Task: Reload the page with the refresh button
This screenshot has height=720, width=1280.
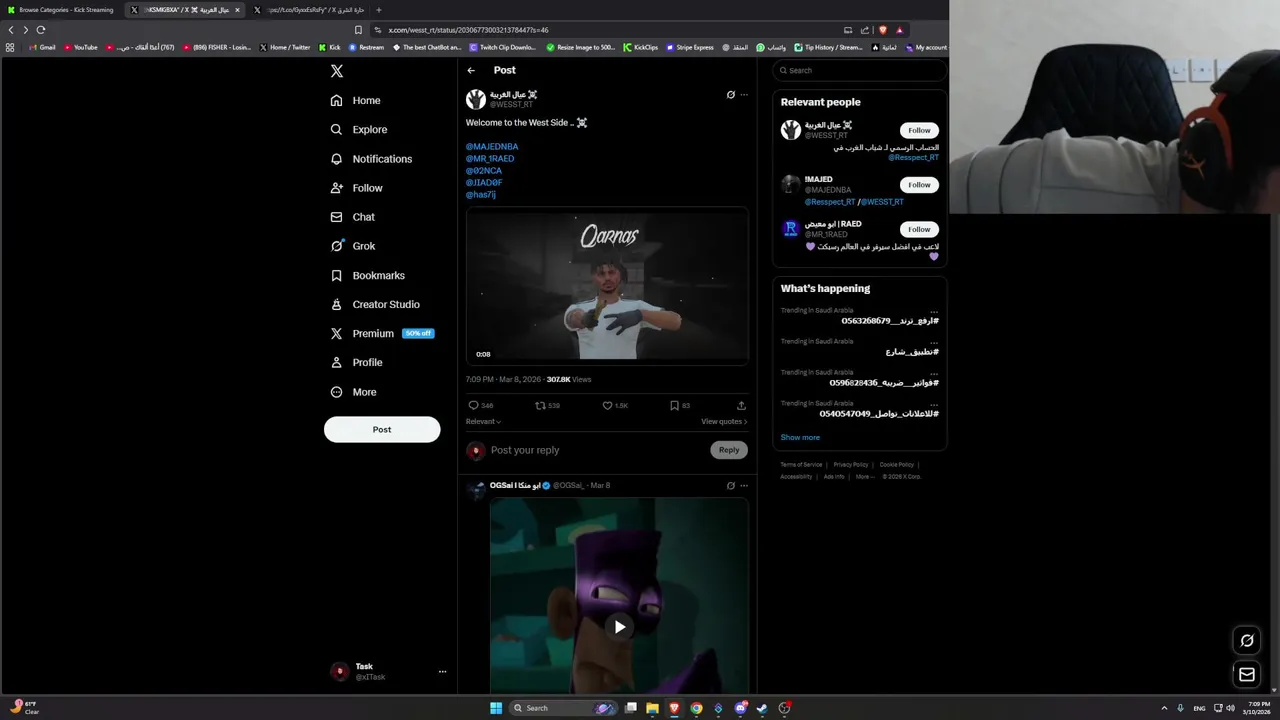Action: coord(41,30)
